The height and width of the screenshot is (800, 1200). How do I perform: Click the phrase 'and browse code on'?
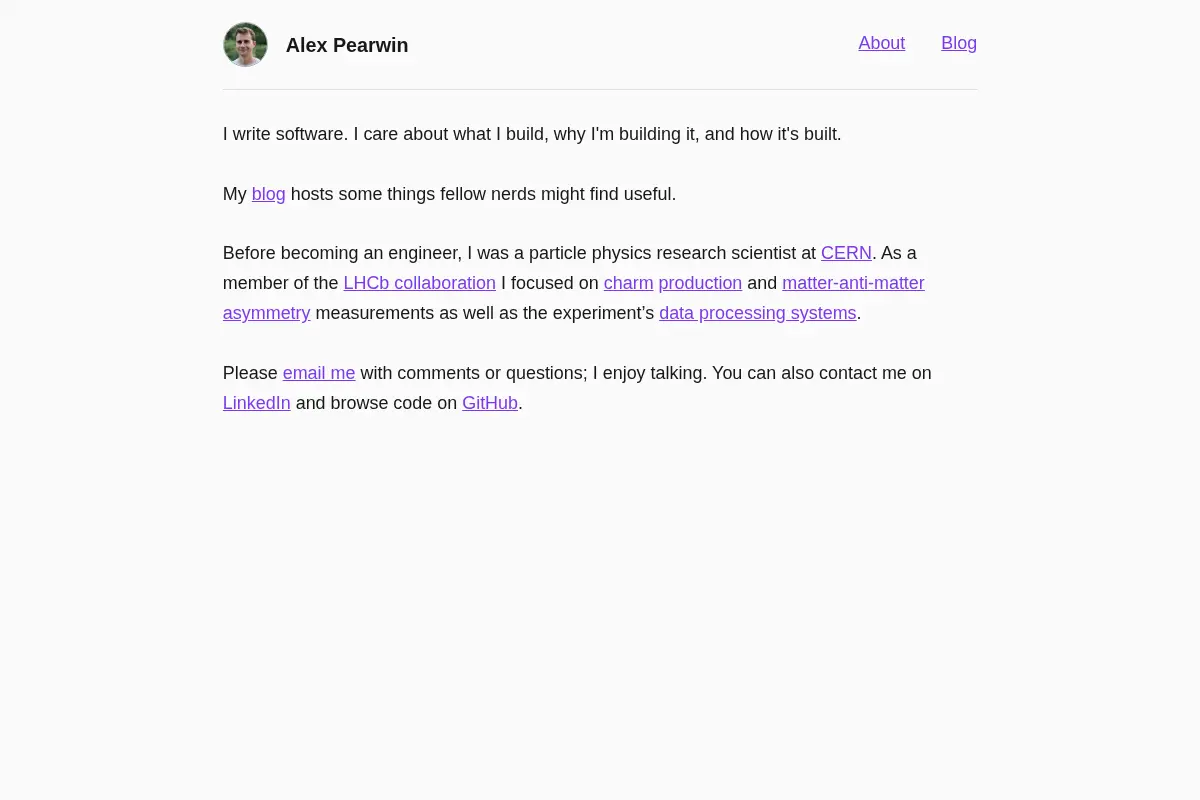376,403
